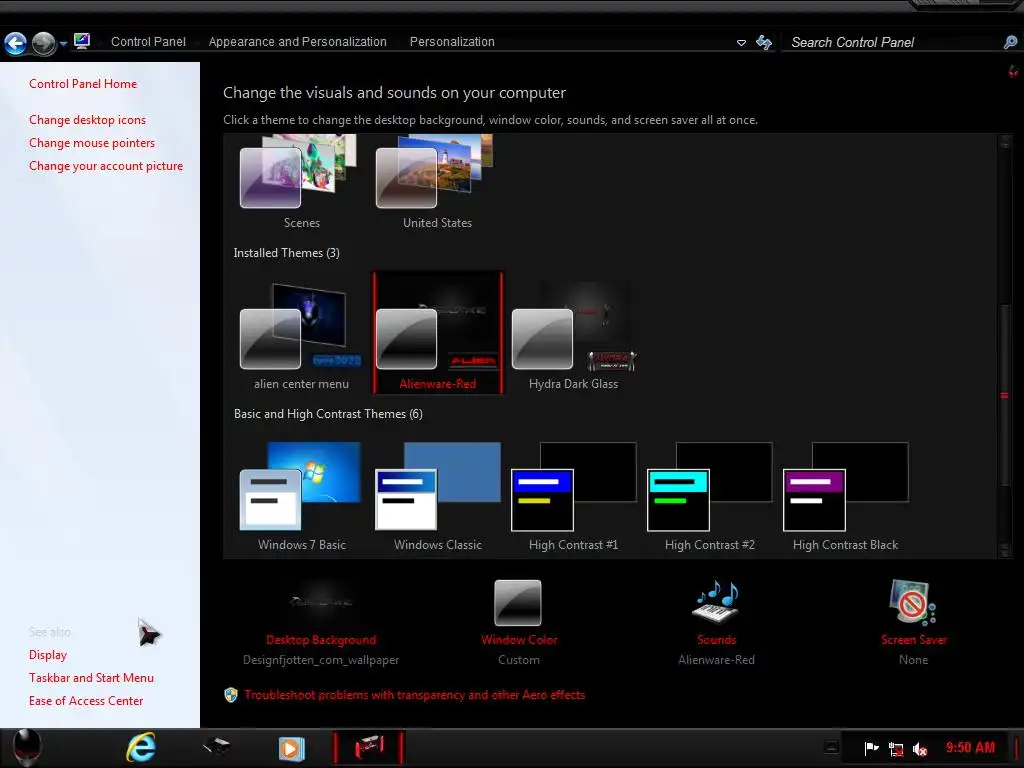Open Appearance and Personalization breadcrumb
This screenshot has width=1024, height=768.
(x=297, y=42)
